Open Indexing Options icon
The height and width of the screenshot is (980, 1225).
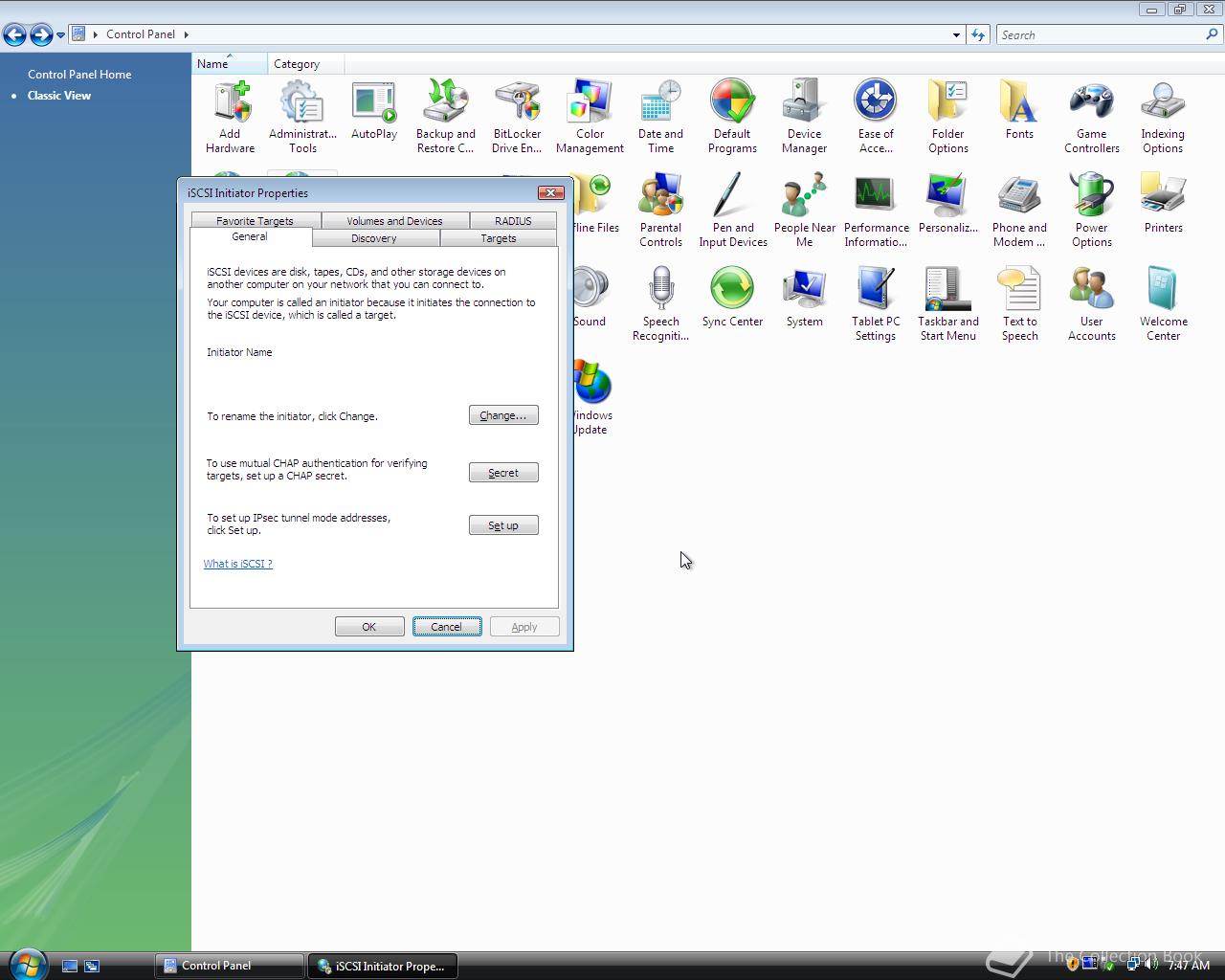click(x=1163, y=117)
